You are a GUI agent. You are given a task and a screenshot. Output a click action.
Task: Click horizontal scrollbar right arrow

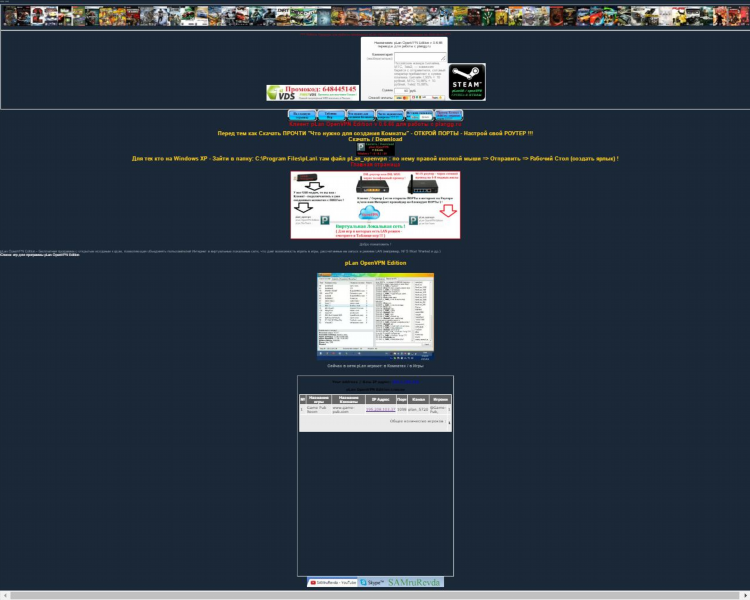[x=745, y=596]
